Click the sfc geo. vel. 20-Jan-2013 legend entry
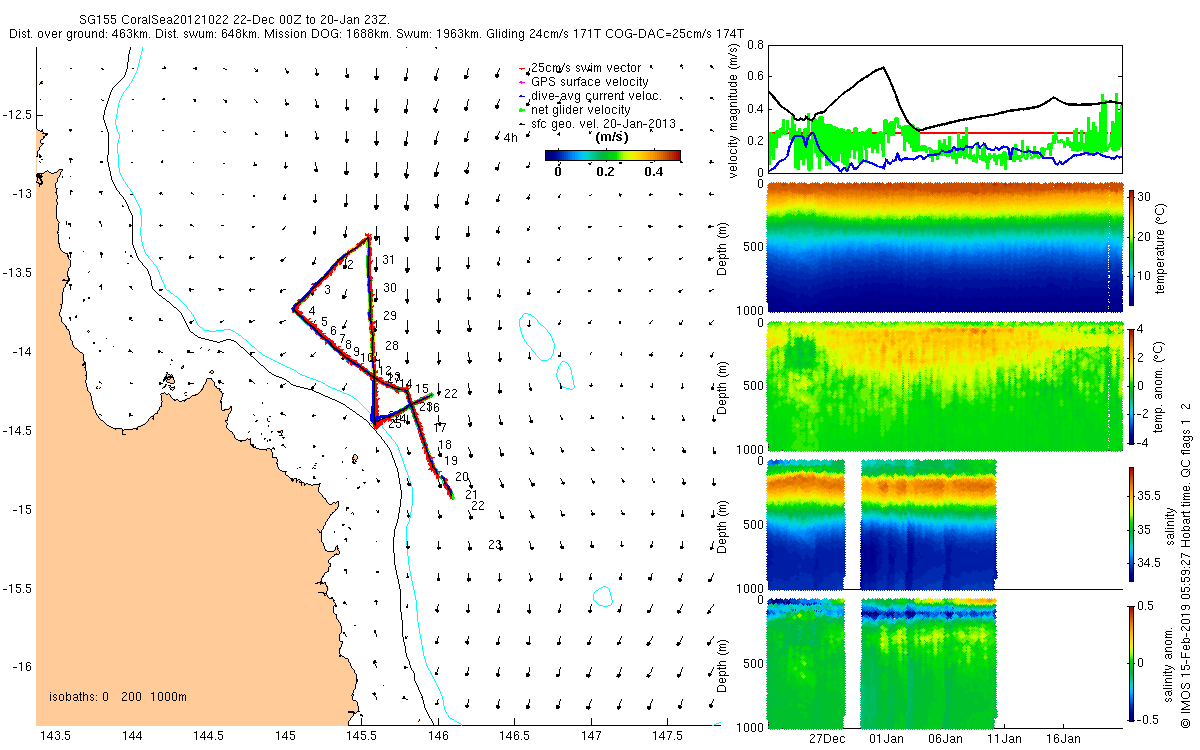 [x=603, y=124]
